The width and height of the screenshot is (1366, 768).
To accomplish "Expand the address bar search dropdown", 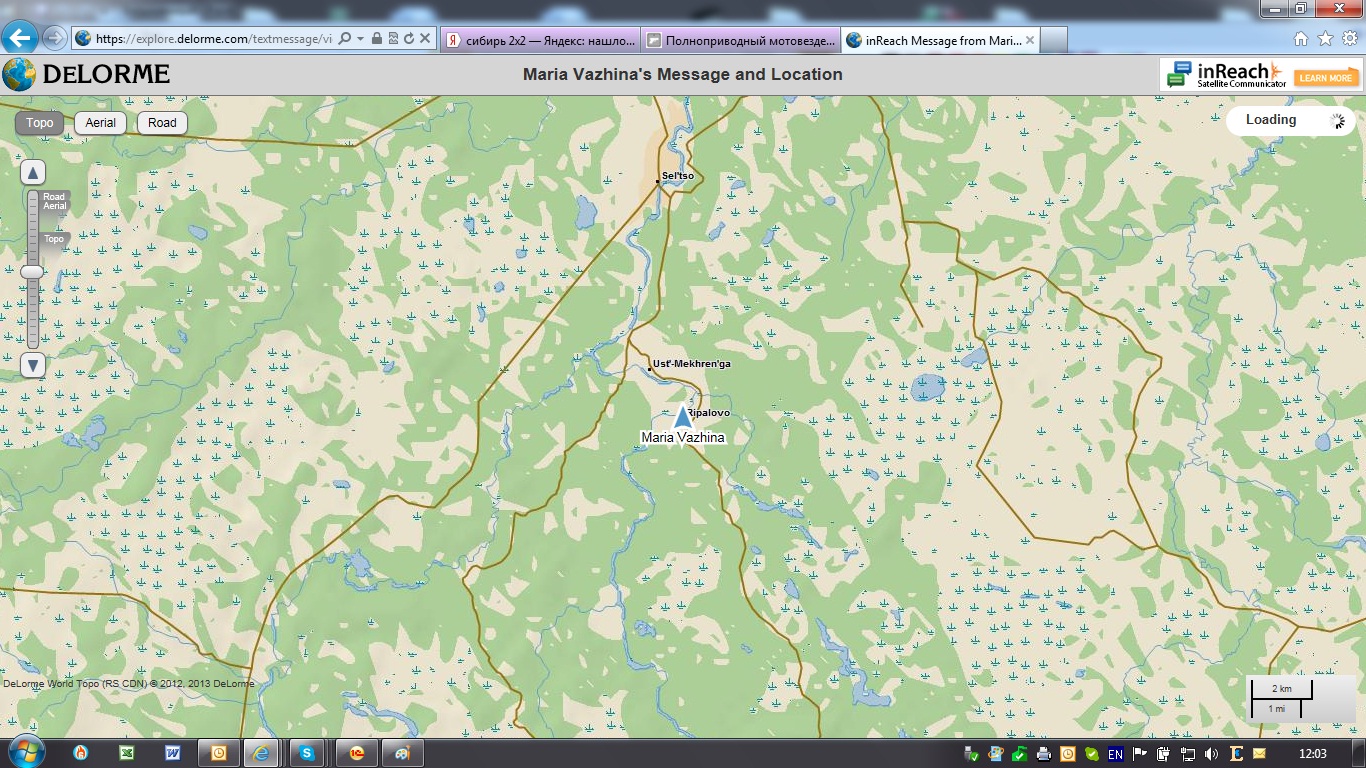I will click(360, 38).
